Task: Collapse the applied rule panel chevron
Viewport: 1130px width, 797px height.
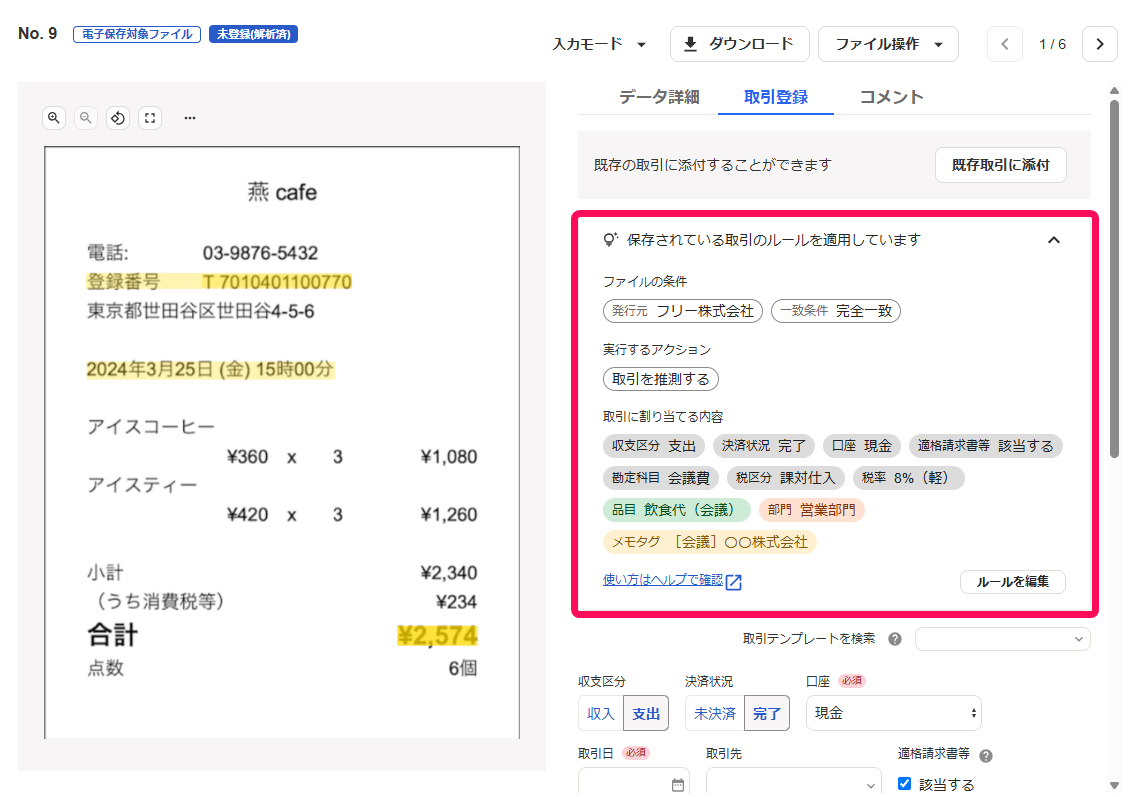Action: (1054, 240)
